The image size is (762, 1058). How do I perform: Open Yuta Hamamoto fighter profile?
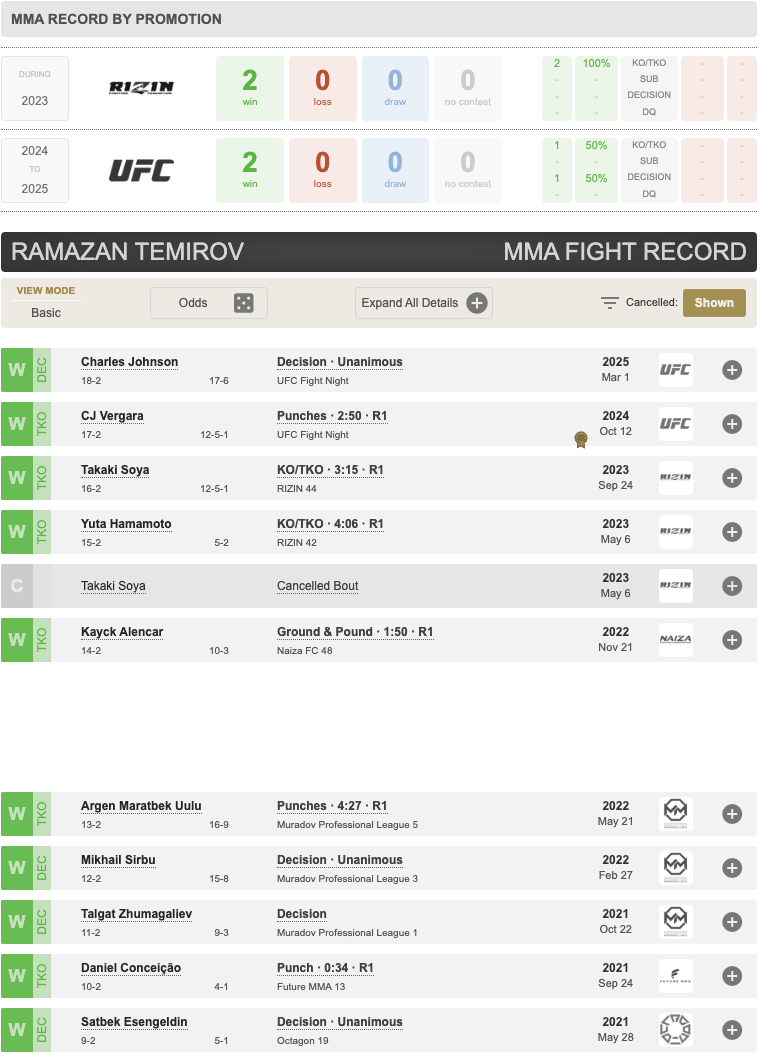pos(126,524)
